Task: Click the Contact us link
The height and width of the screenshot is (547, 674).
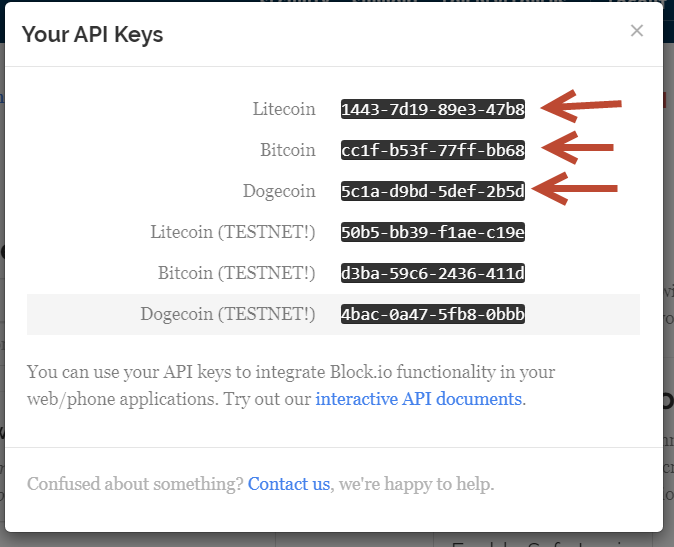Action: tap(288, 484)
